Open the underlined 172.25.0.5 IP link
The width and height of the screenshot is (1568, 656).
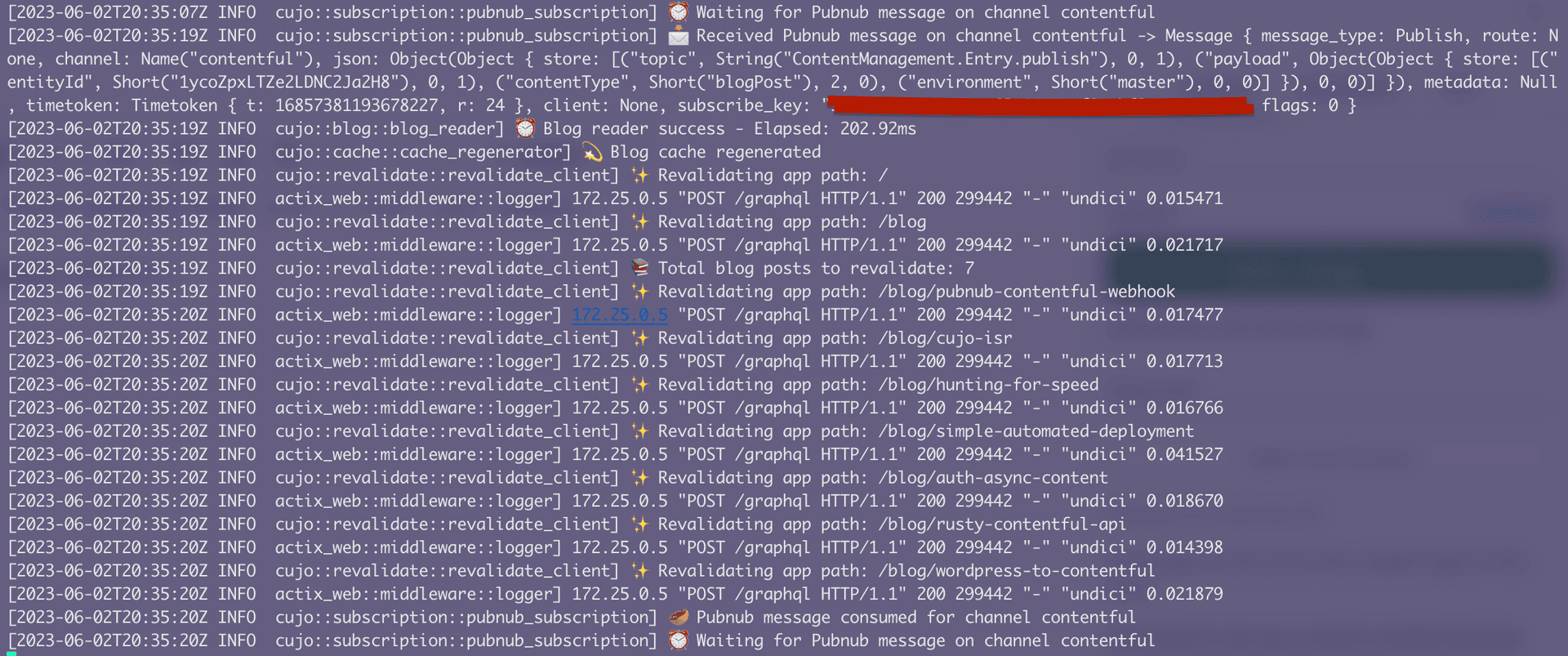click(620, 315)
